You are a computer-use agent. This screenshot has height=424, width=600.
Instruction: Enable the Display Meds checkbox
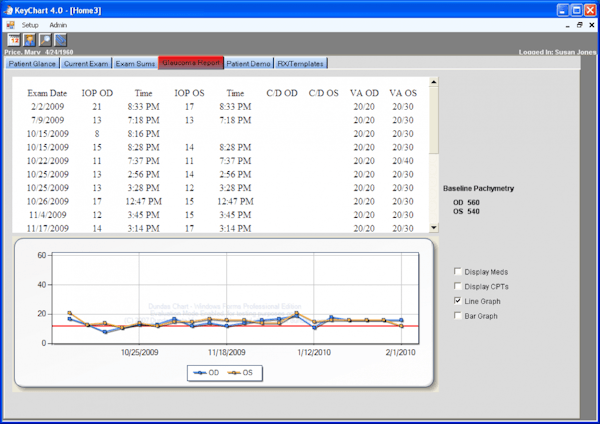point(458,271)
